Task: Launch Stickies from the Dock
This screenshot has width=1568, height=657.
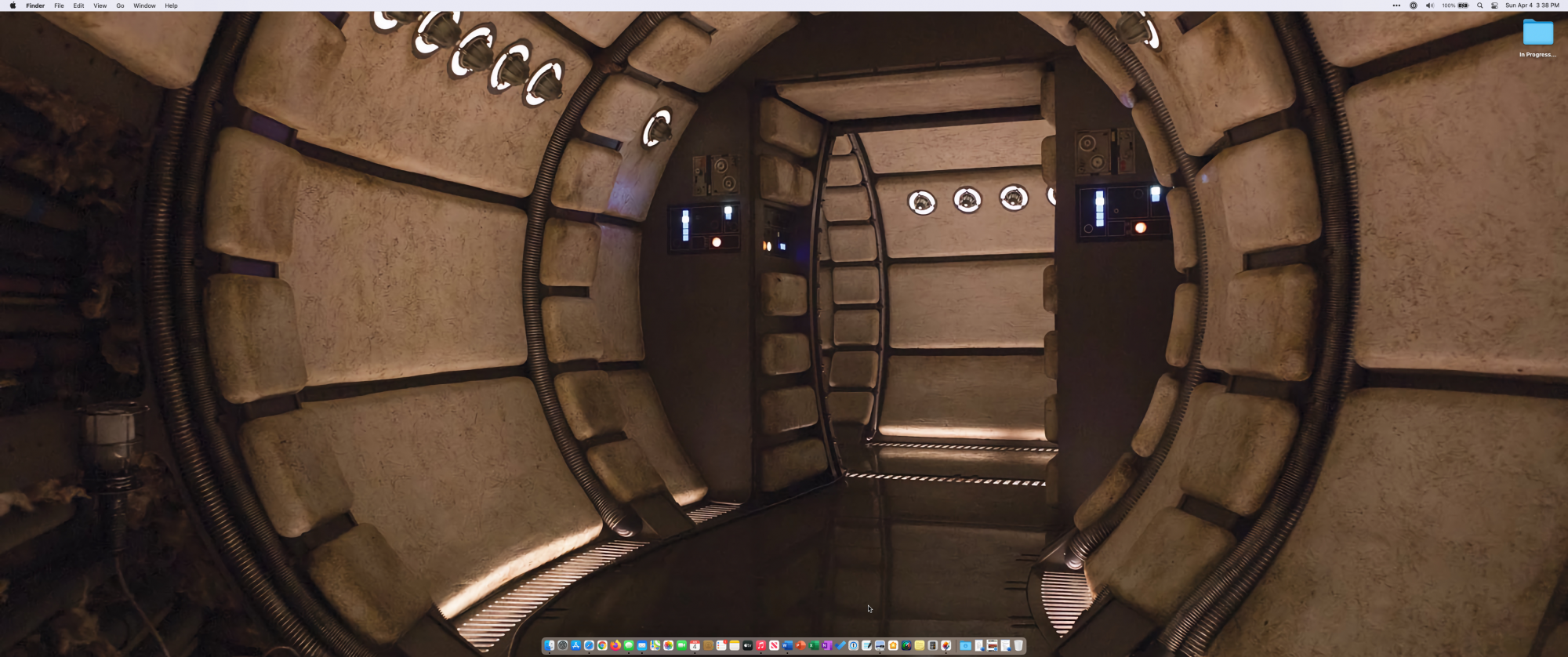Action: pyautogui.click(x=920, y=645)
